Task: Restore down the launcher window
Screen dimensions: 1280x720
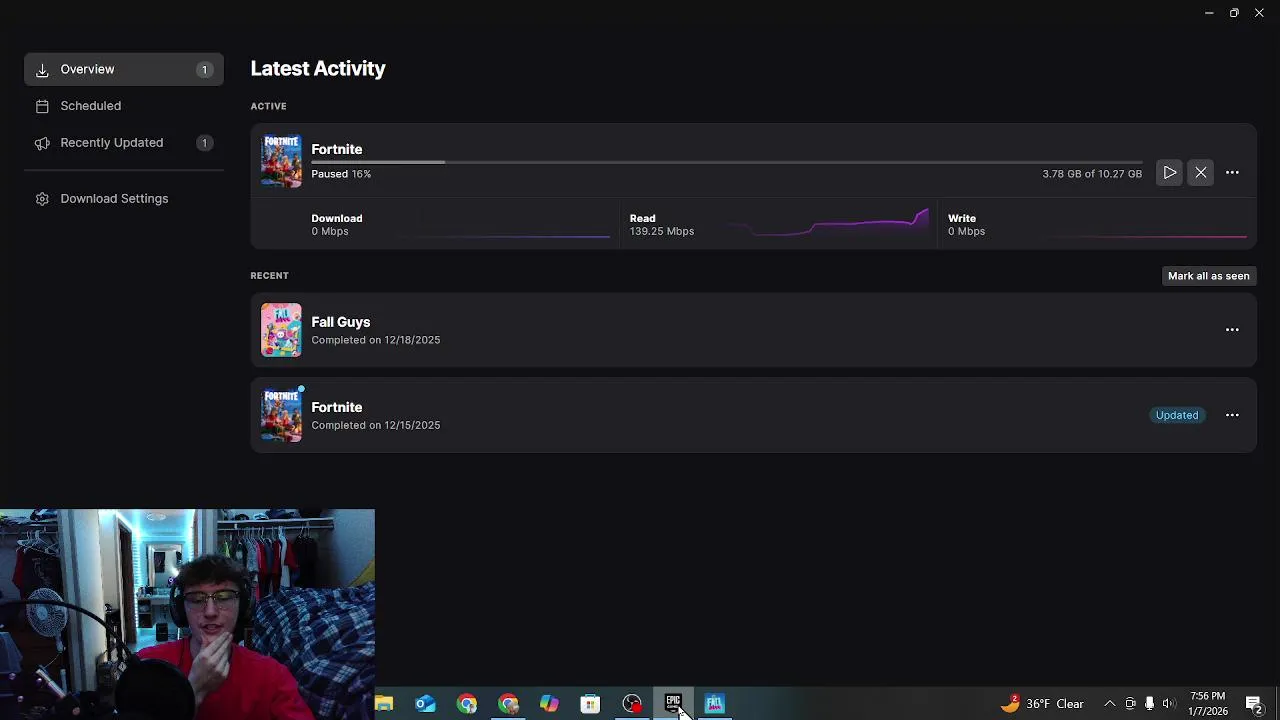Action: pos(1234,13)
